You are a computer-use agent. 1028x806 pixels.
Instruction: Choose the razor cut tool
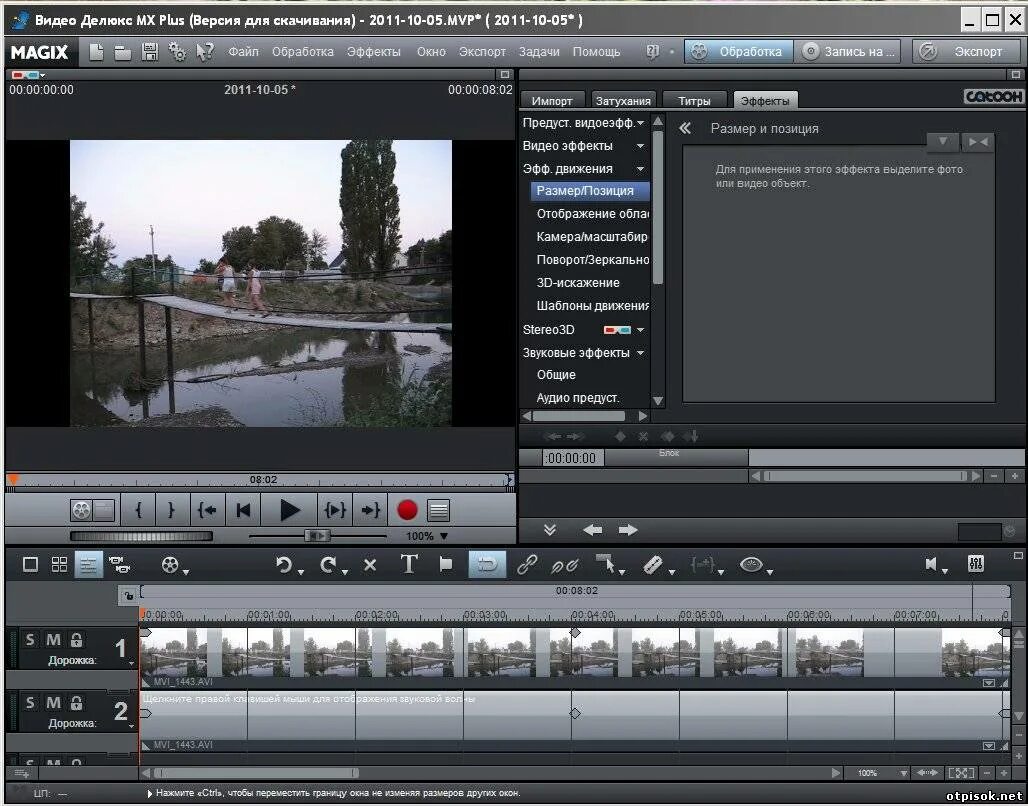pos(654,564)
